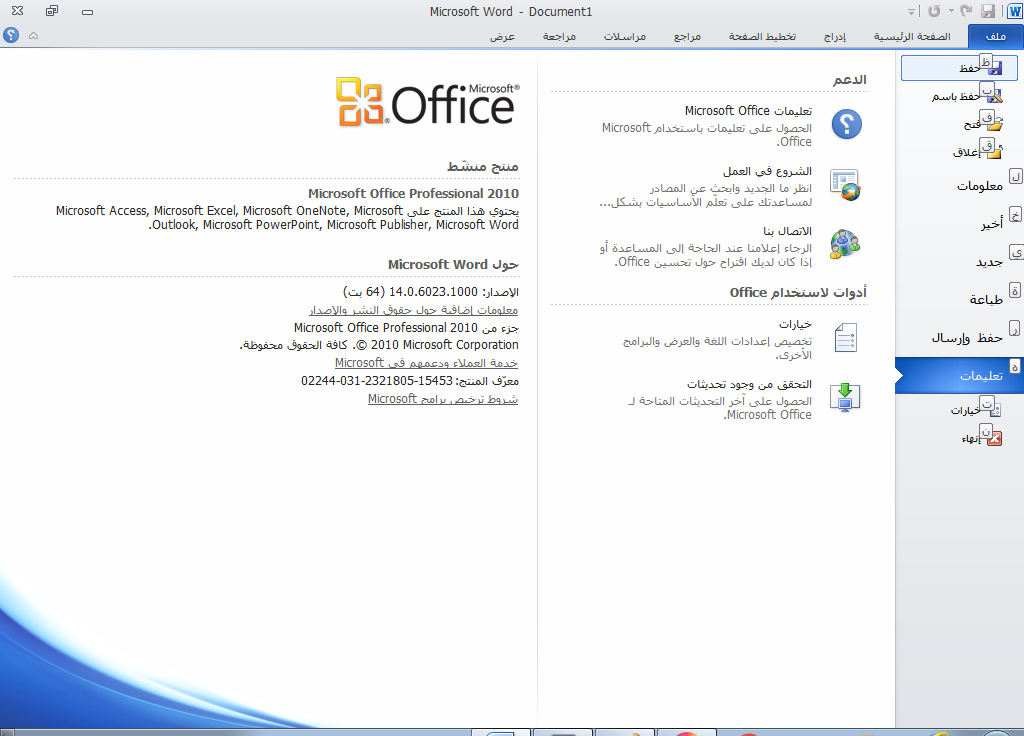Screen dimensions: 1024x736
Task: Open the Page Layout tab (تخطيط الصفحة)
Action: tap(762, 36)
